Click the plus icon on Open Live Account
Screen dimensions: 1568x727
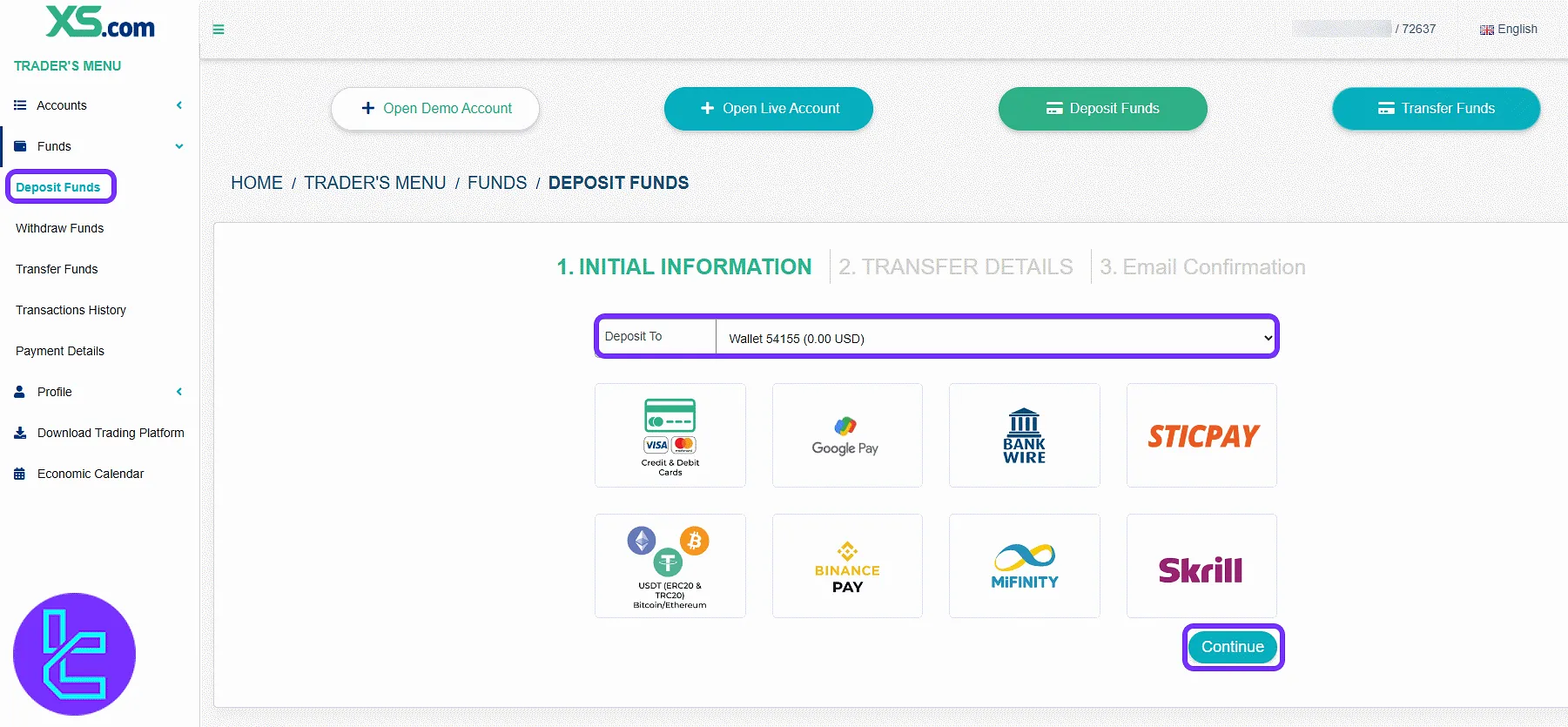point(707,108)
